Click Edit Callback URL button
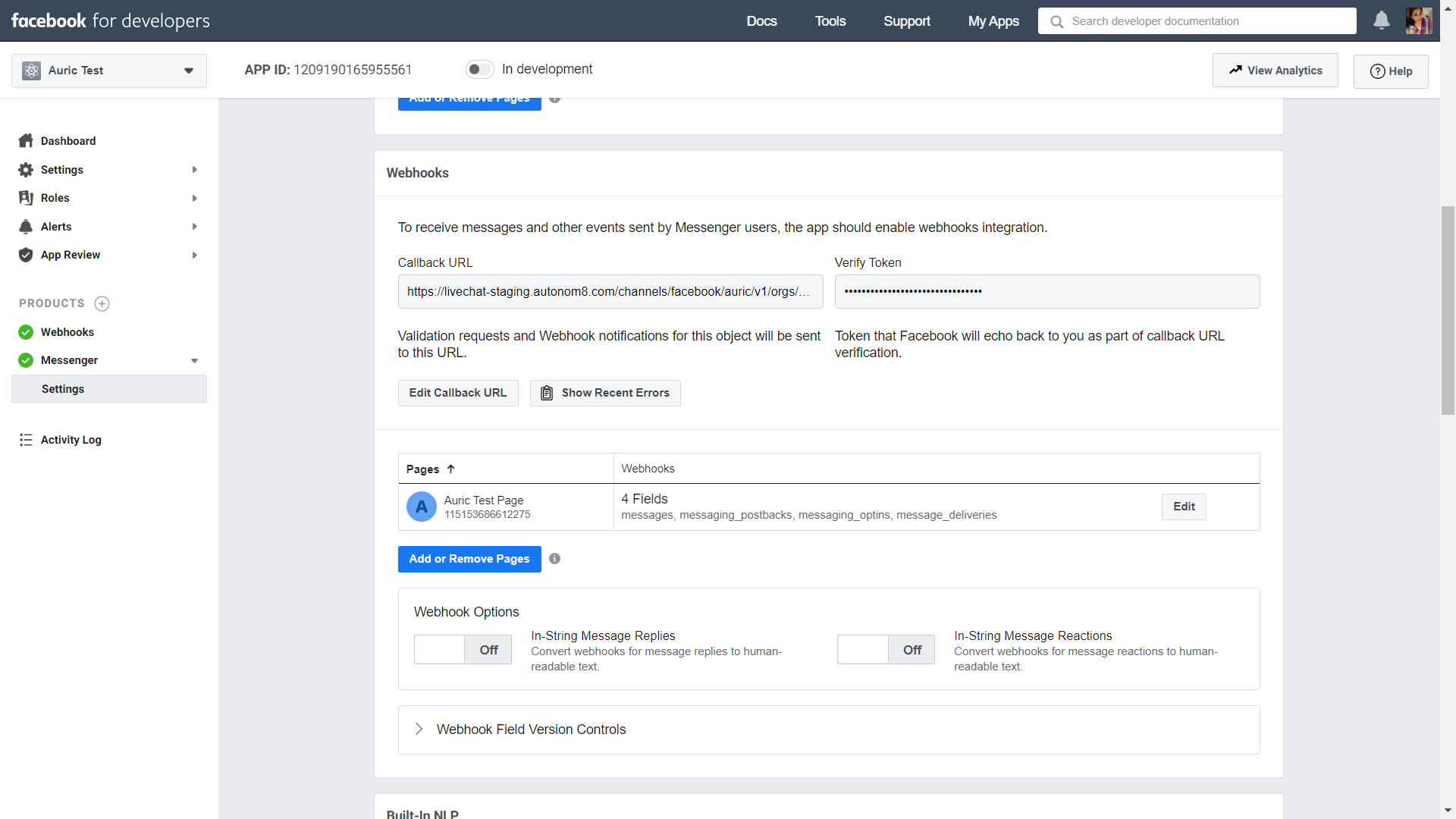The image size is (1456, 819). [x=458, y=393]
